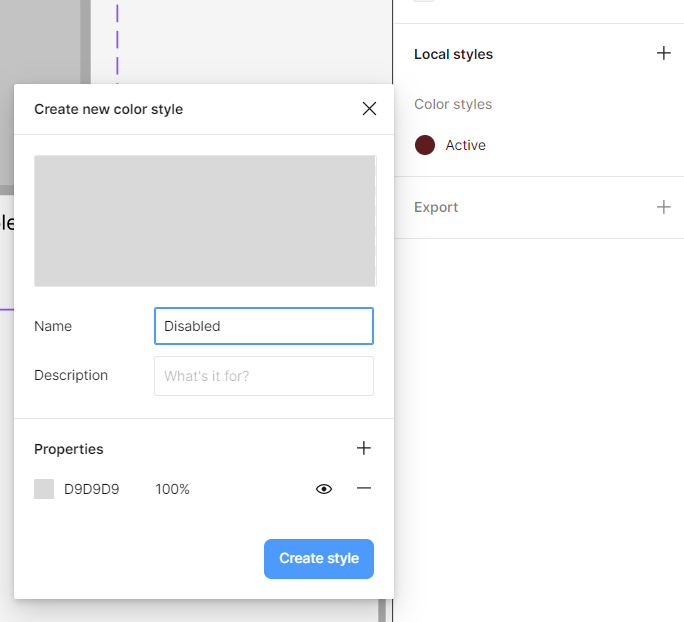Image resolution: width=684 pixels, height=622 pixels.
Task: Click the Create new color style title
Action: click(x=109, y=109)
